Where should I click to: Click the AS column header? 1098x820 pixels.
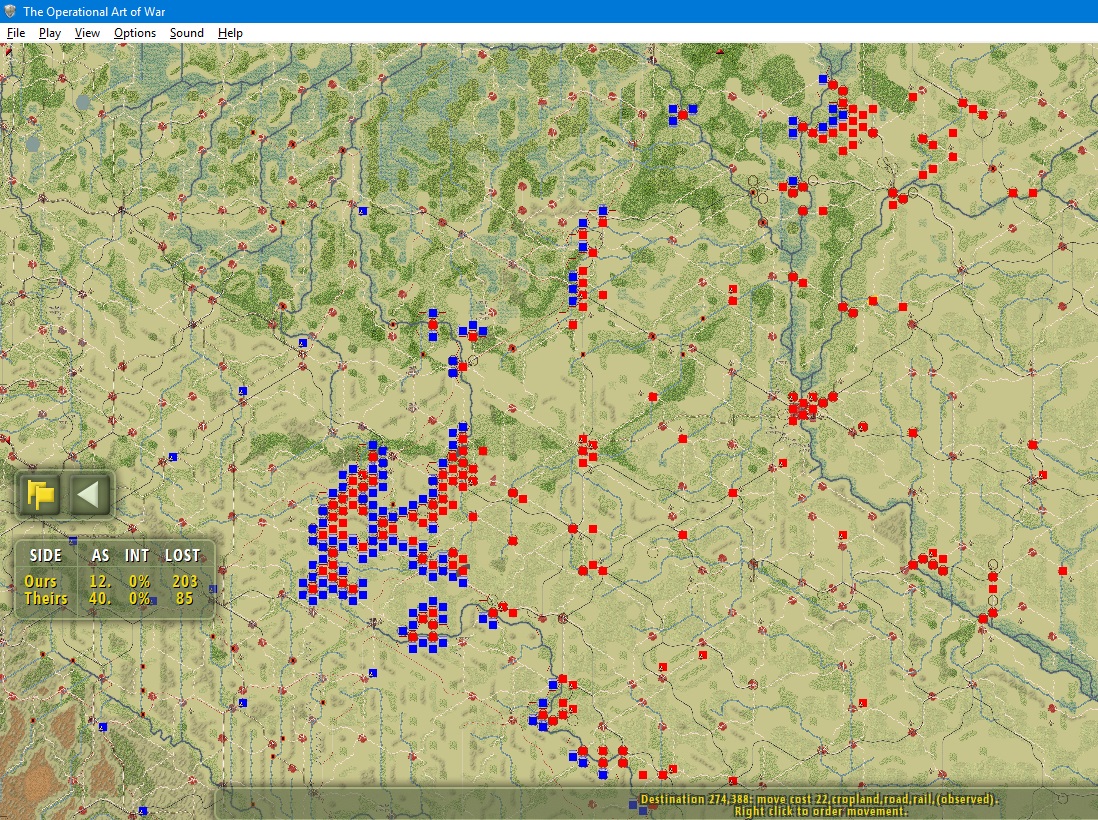[100, 555]
